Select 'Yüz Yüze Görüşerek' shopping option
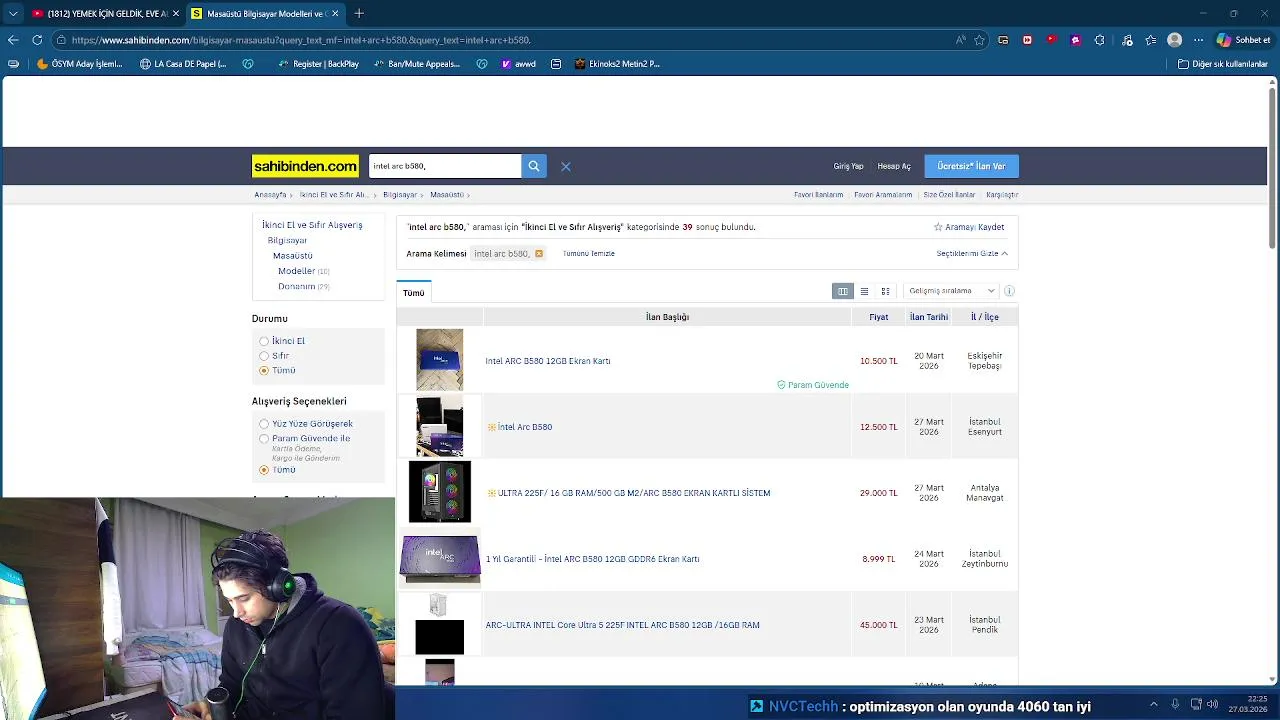 (x=264, y=424)
